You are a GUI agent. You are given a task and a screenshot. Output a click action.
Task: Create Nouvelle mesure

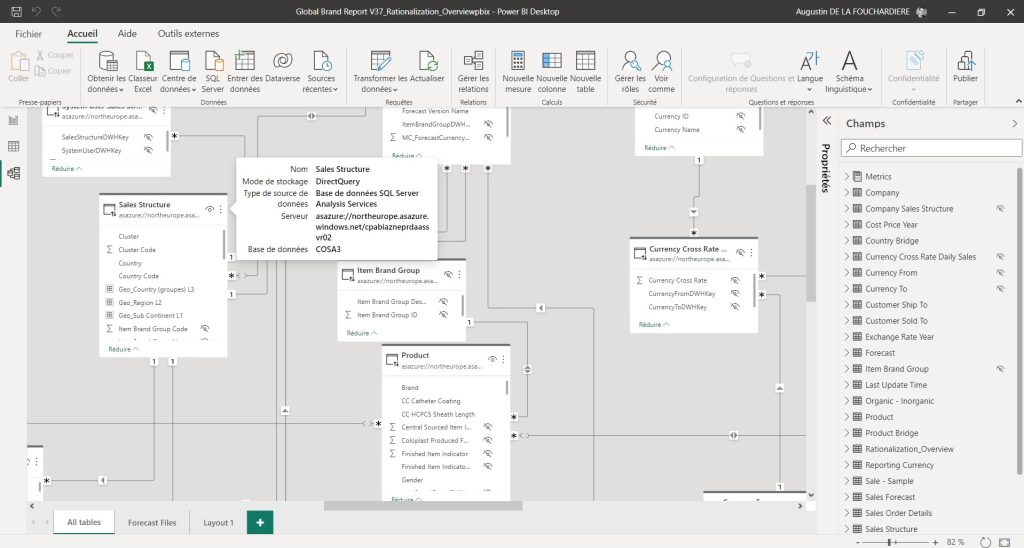(x=518, y=72)
